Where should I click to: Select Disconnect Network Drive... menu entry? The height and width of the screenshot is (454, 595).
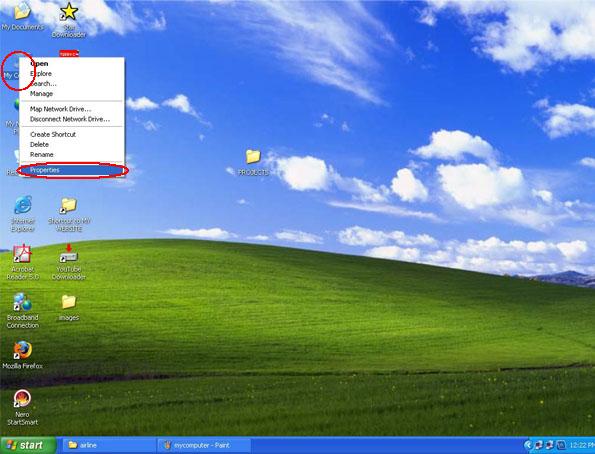[72, 119]
